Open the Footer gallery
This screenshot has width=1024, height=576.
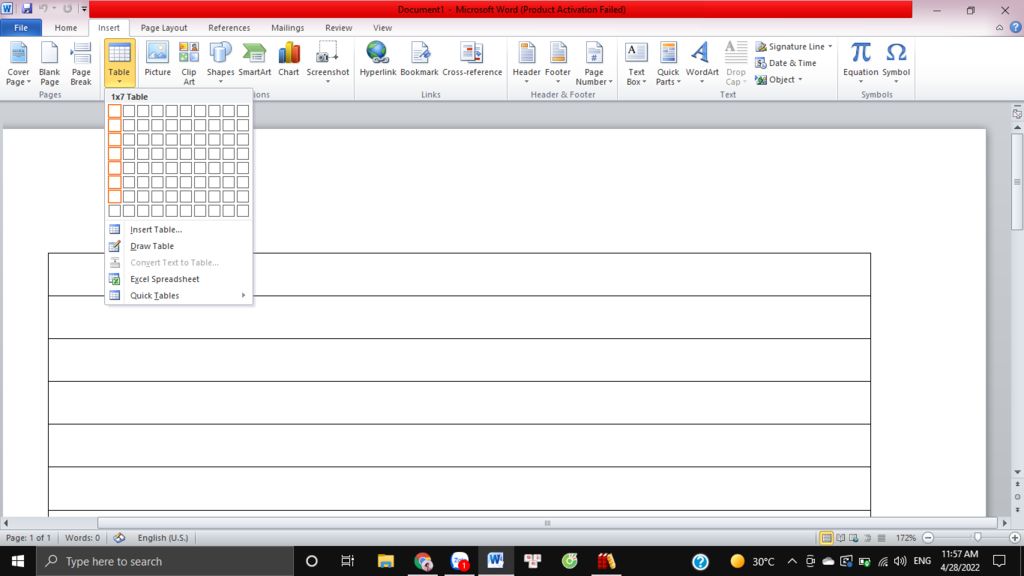click(x=558, y=63)
